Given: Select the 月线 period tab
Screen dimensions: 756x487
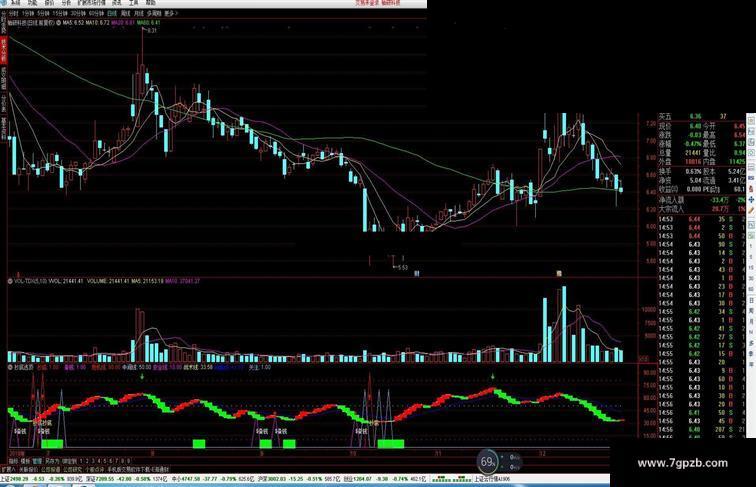Looking at the screenshot, I should (x=139, y=14).
